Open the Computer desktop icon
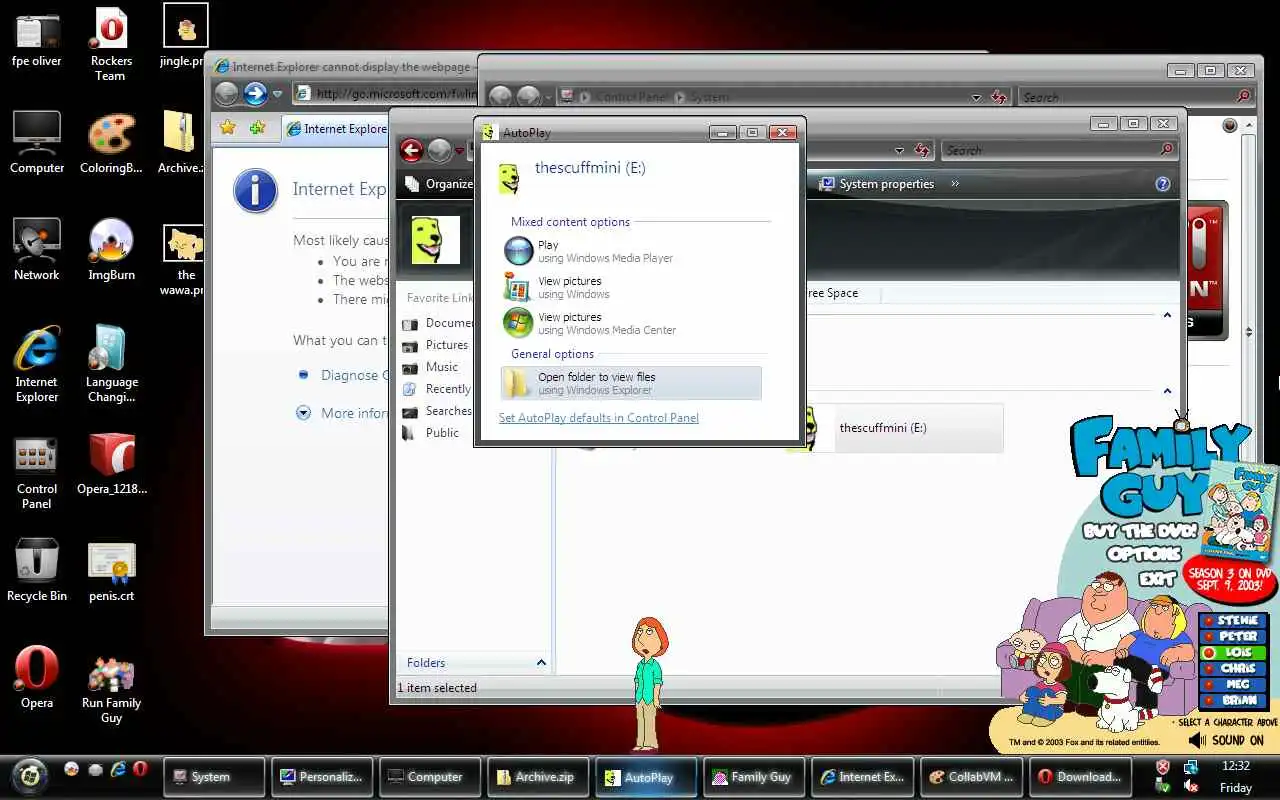1280x800 pixels. [37, 143]
